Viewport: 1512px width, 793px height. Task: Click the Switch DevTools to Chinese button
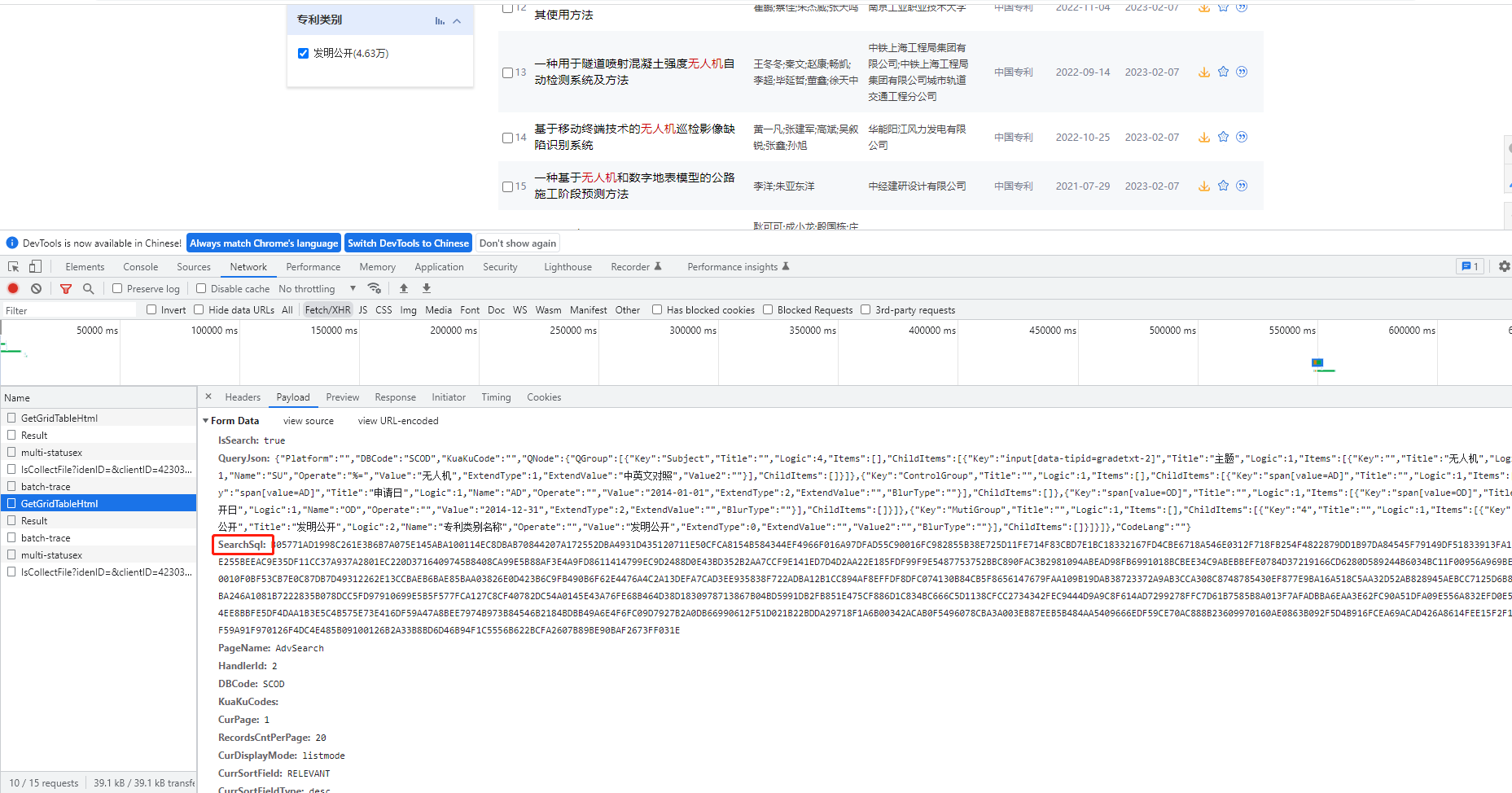(408, 243)
